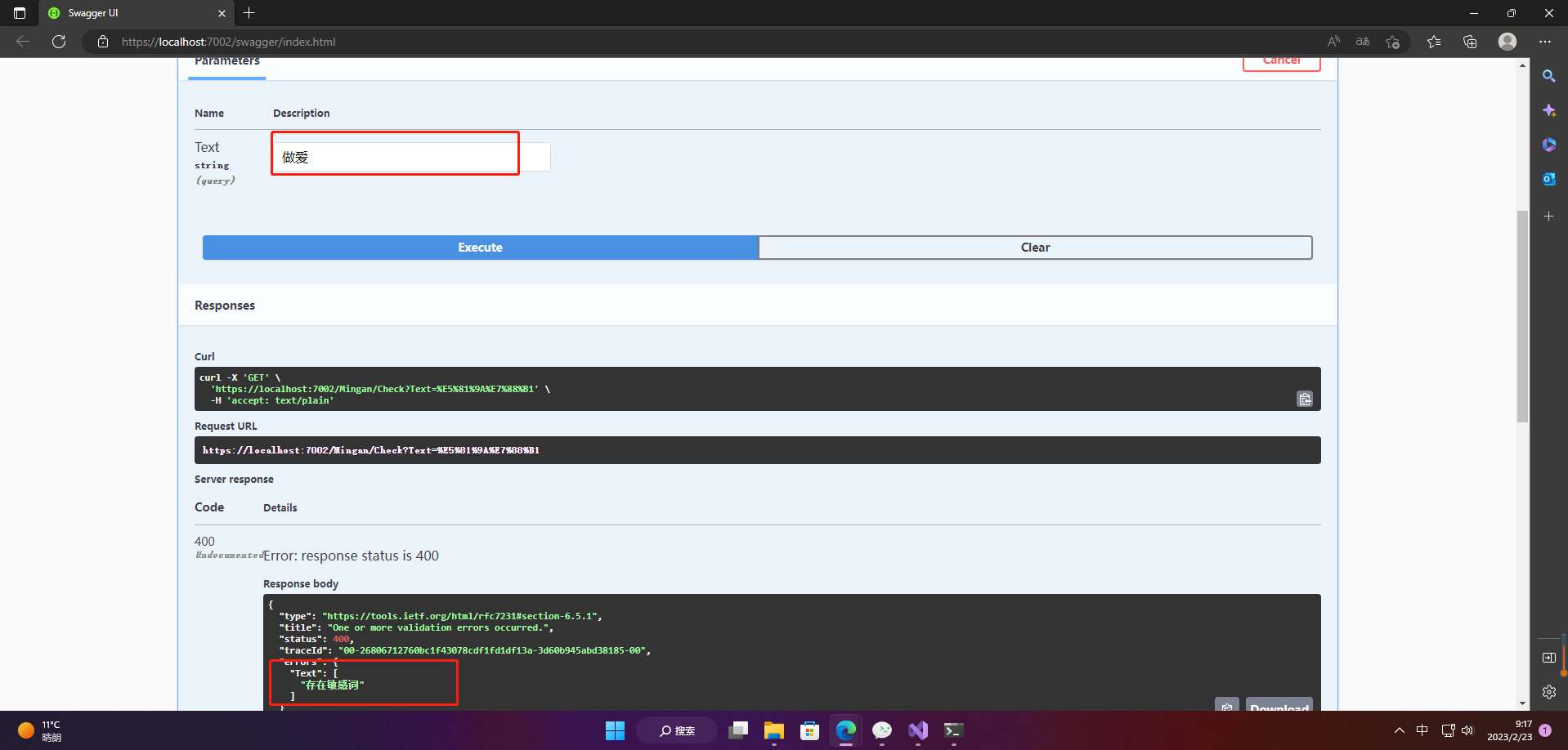The width and height of the screenshot is (1568, 750).
Task: Copy the curl command to clipboard
Action: click(x=1304, y=400)
